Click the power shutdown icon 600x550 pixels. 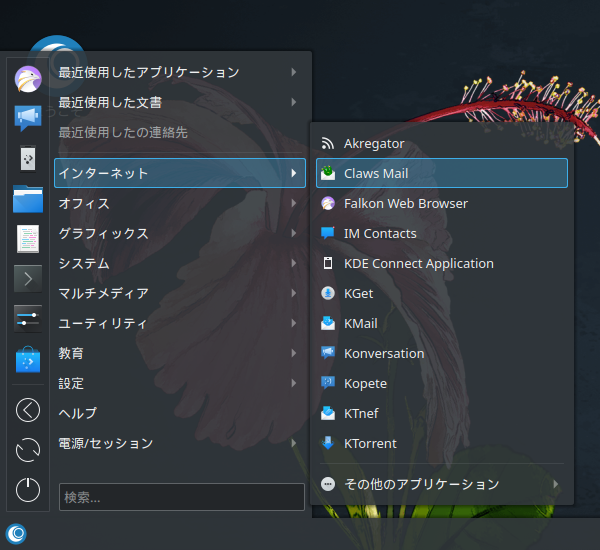coord(28,490)
